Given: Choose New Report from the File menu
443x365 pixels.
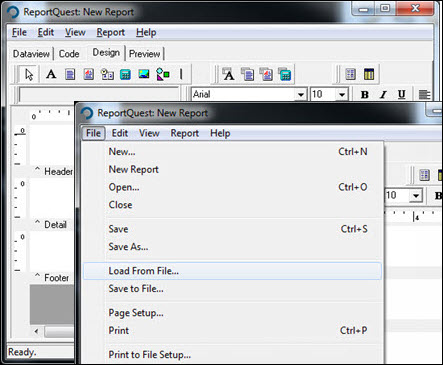Looking at the screenshot, I should pyautogui.click(x=232, y=169).
